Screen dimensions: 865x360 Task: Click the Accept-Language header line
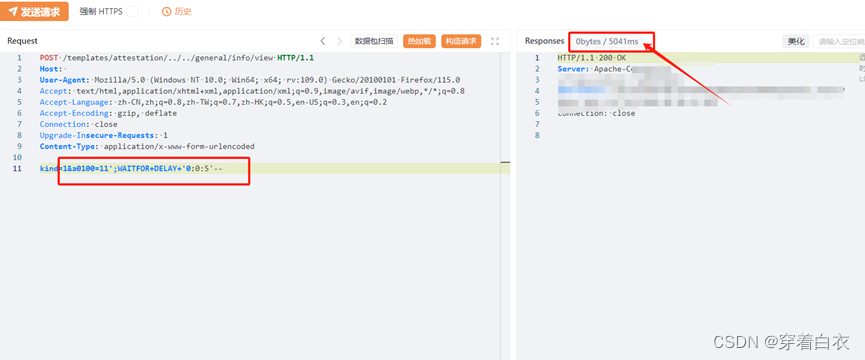tap(213, 102)
